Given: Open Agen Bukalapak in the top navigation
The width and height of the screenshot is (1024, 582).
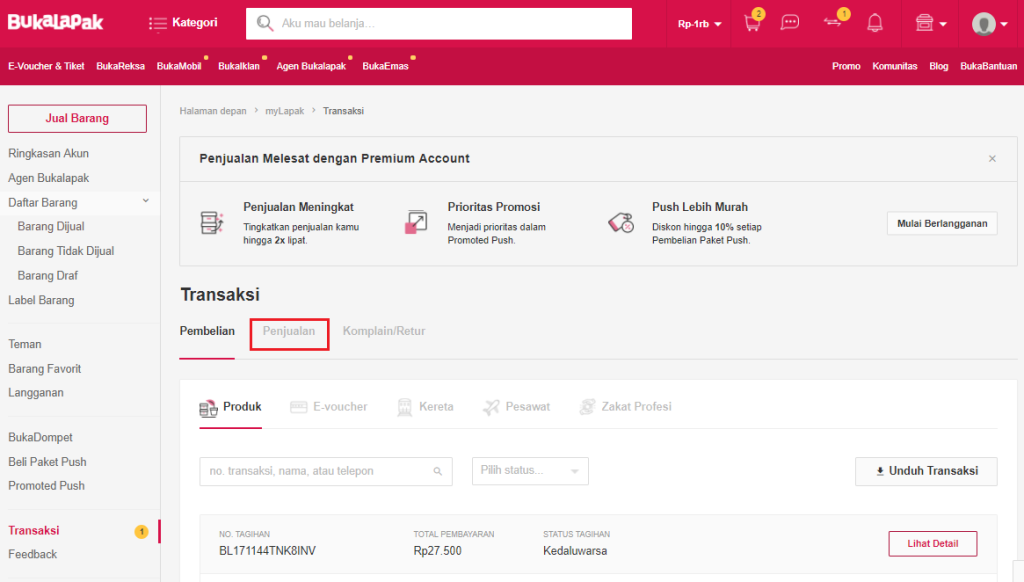Looking at the screenshot, I should 311,66.
